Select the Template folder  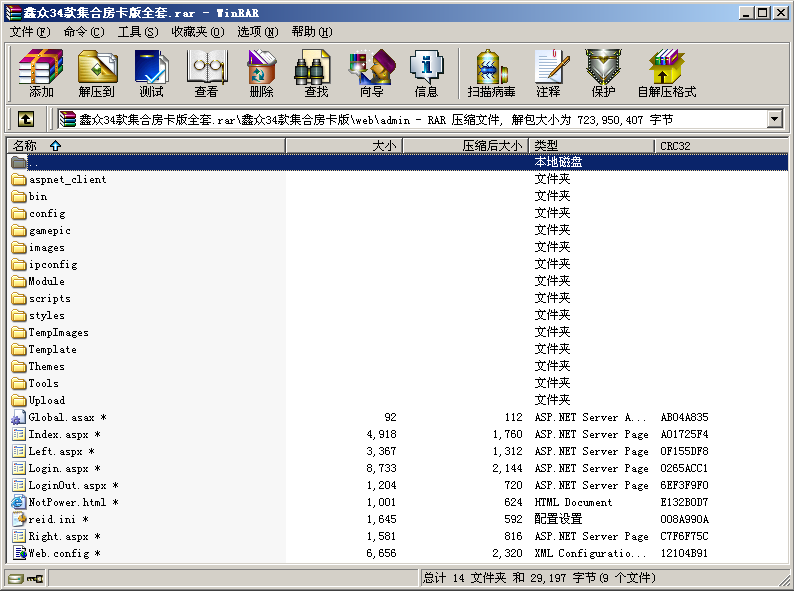click(x=52, y=350)
